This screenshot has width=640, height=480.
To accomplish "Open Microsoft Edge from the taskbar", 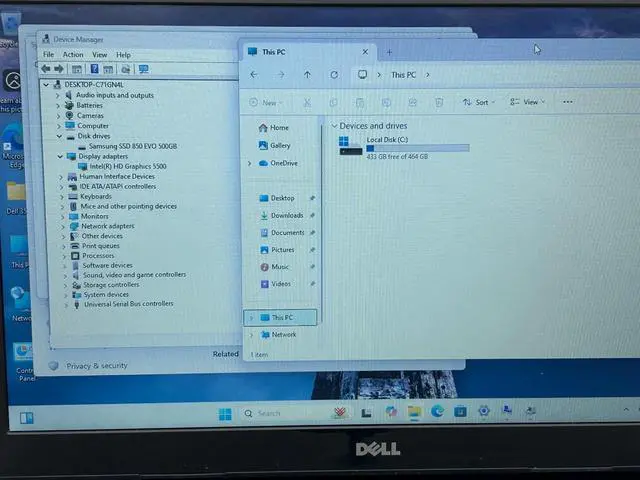I will pyautogui.click(x=438, y=411).
